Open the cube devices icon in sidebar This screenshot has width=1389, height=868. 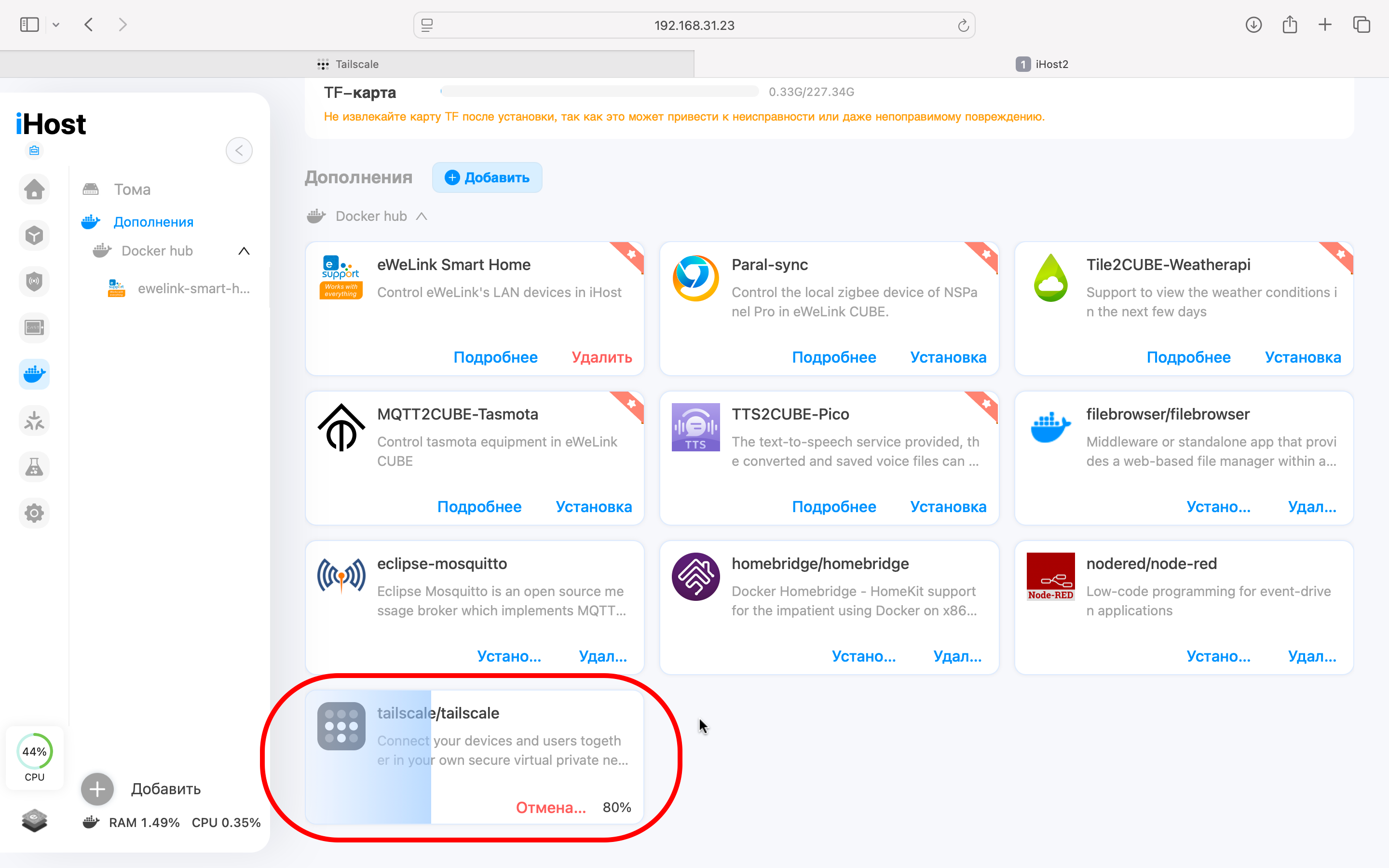click(34, 235)
